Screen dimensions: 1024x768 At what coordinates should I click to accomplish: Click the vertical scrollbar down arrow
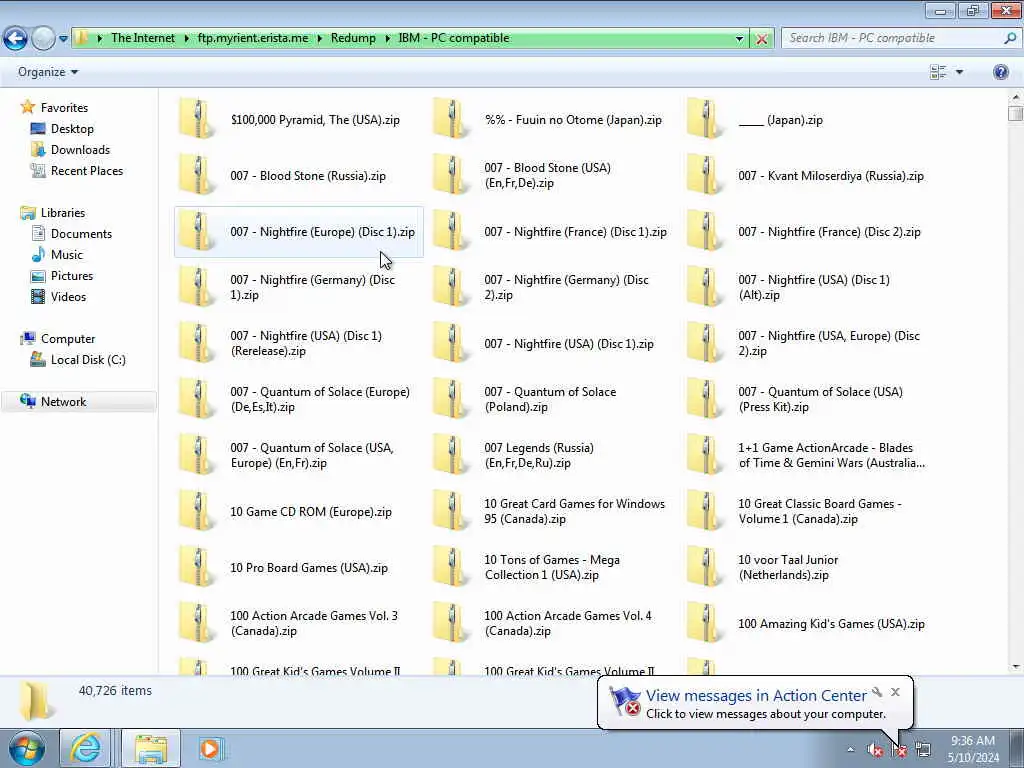click(1016, 667)
